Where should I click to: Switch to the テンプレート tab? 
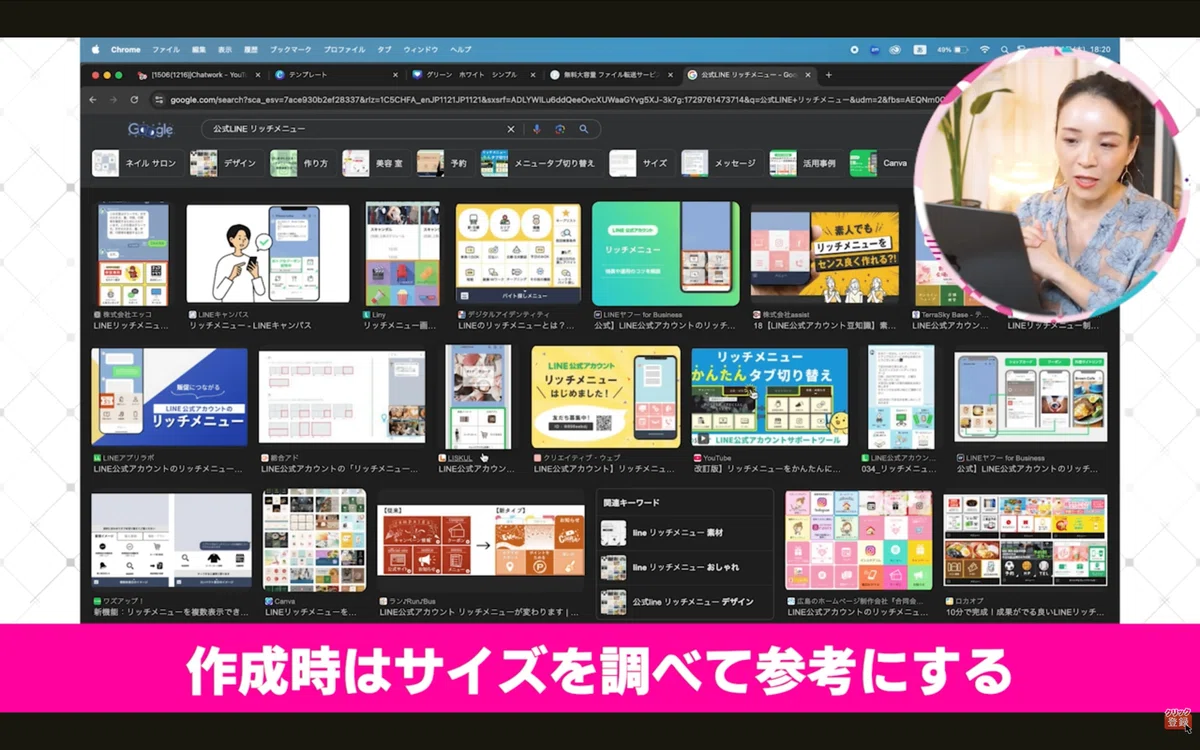(337, 75)
